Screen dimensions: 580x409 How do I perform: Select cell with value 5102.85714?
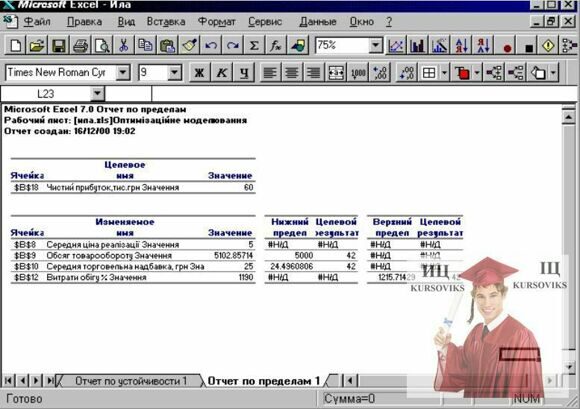(x=233, y=256)
